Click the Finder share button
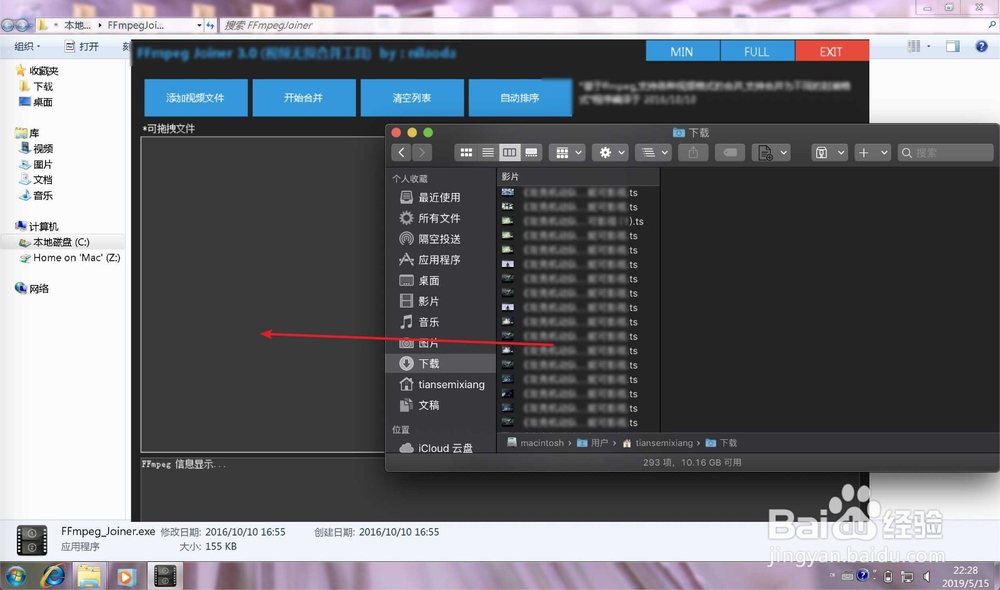The height and width of the screenshot is (590, 1000). [x=693, y=152]
